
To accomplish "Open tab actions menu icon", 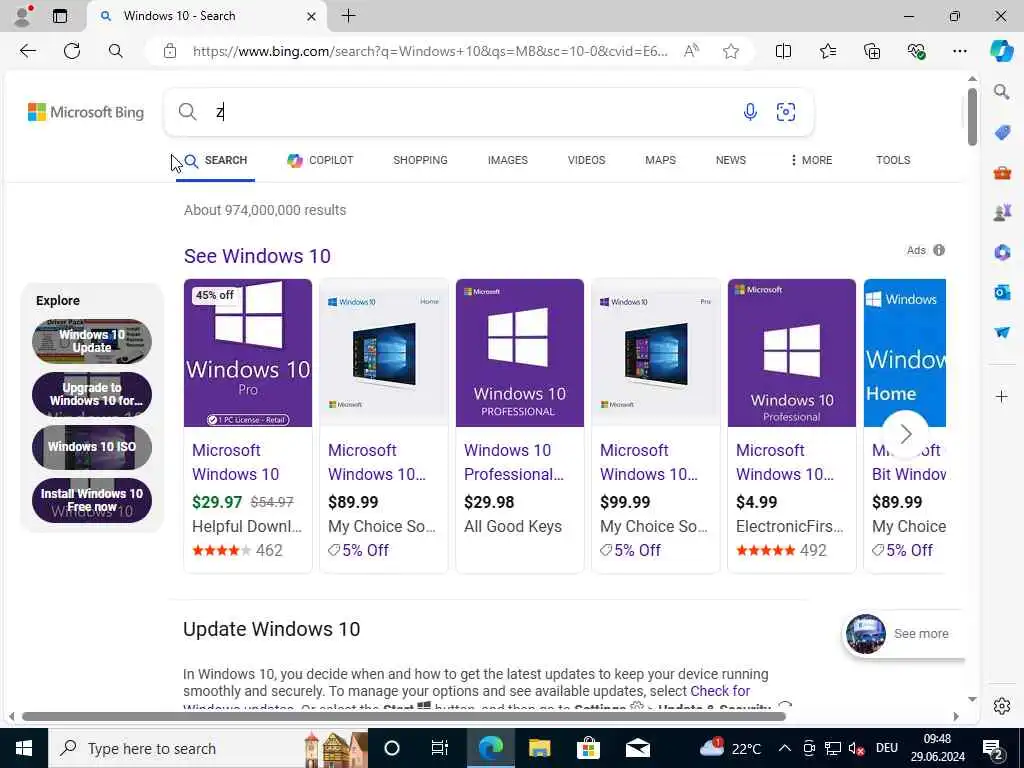I will (60, 16).
